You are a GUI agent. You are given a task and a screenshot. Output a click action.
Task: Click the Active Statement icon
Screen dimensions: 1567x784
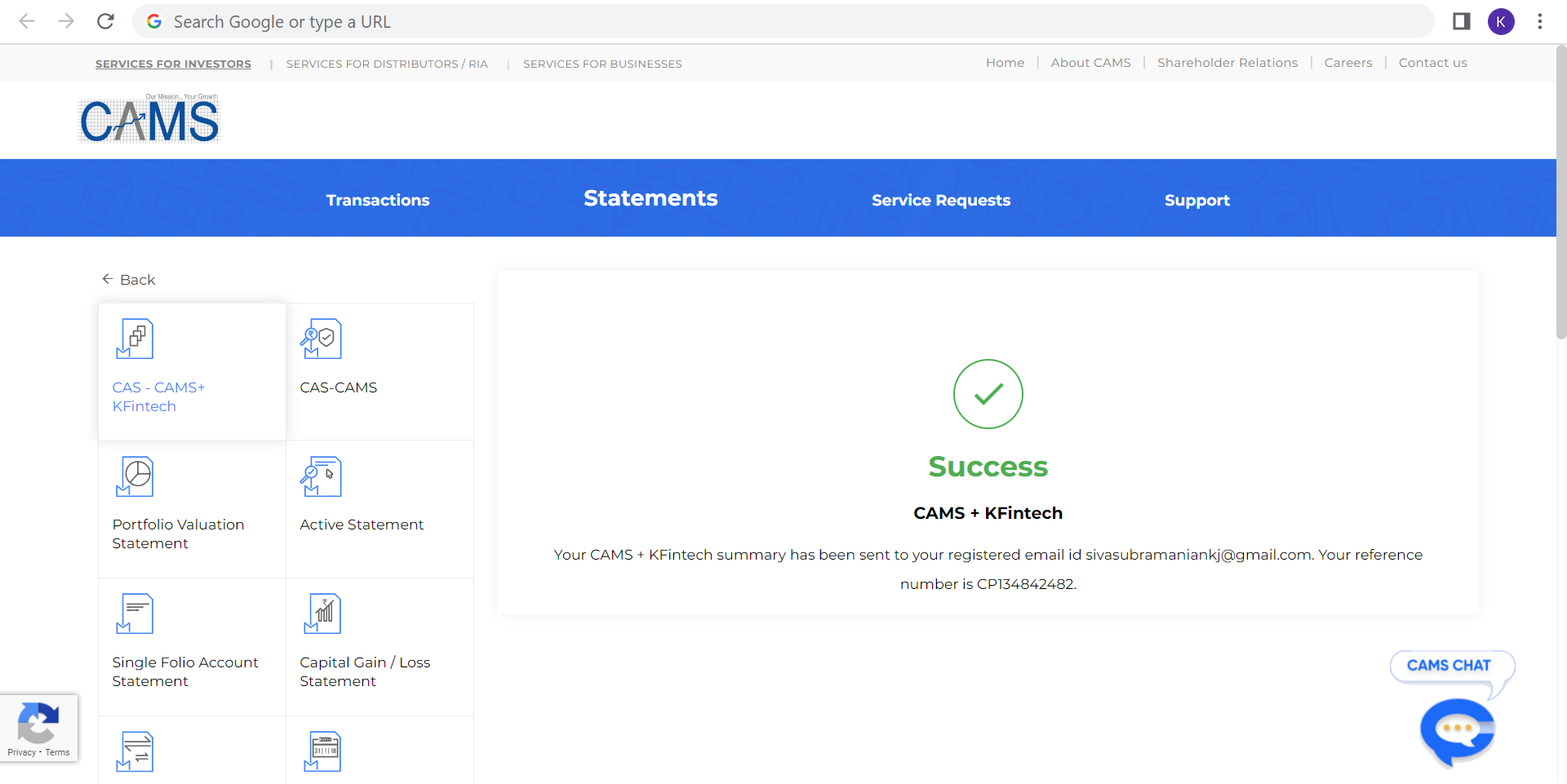[x=321, y=476]
